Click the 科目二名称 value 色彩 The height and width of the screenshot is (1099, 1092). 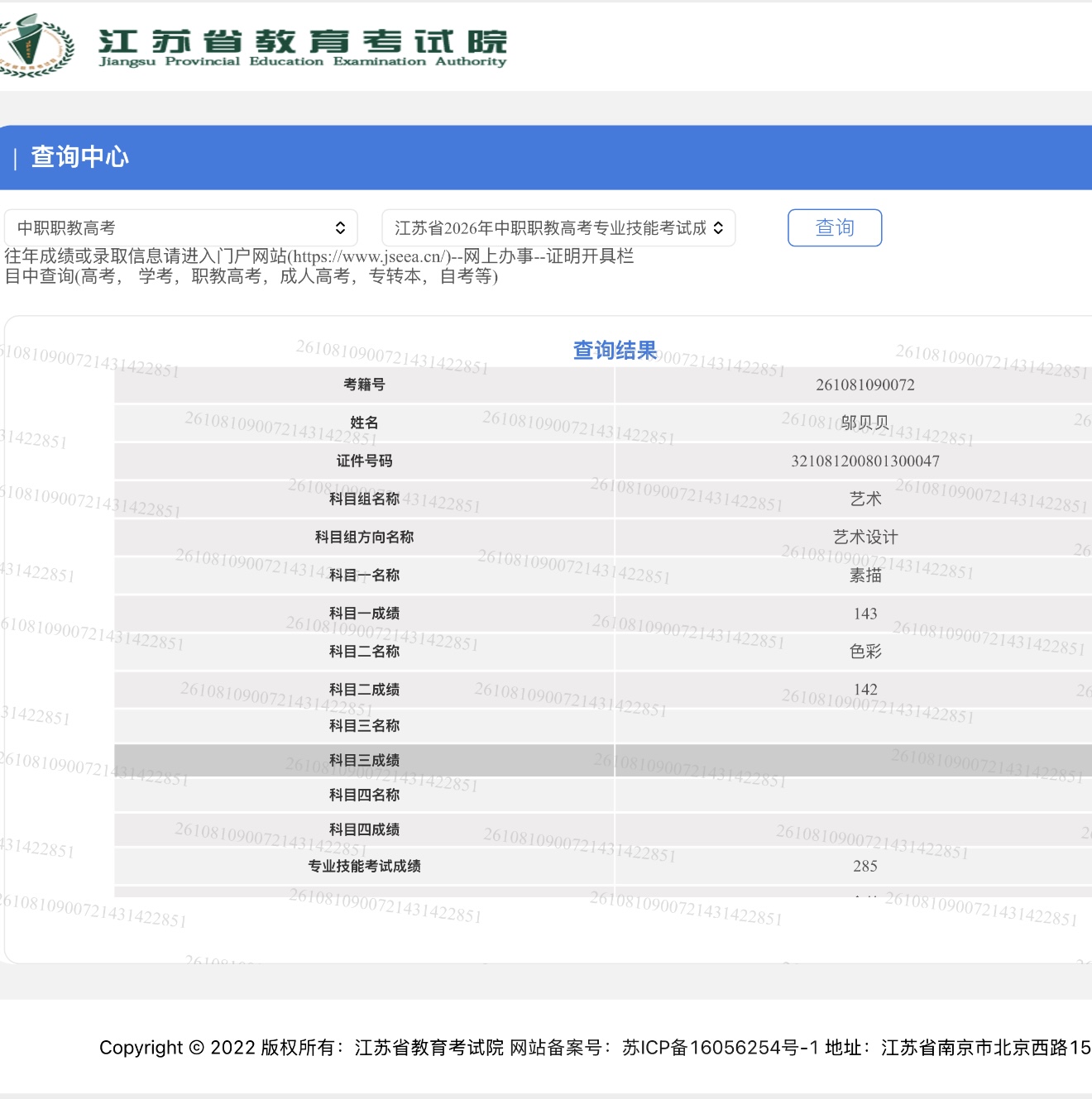tap(865, 652)
